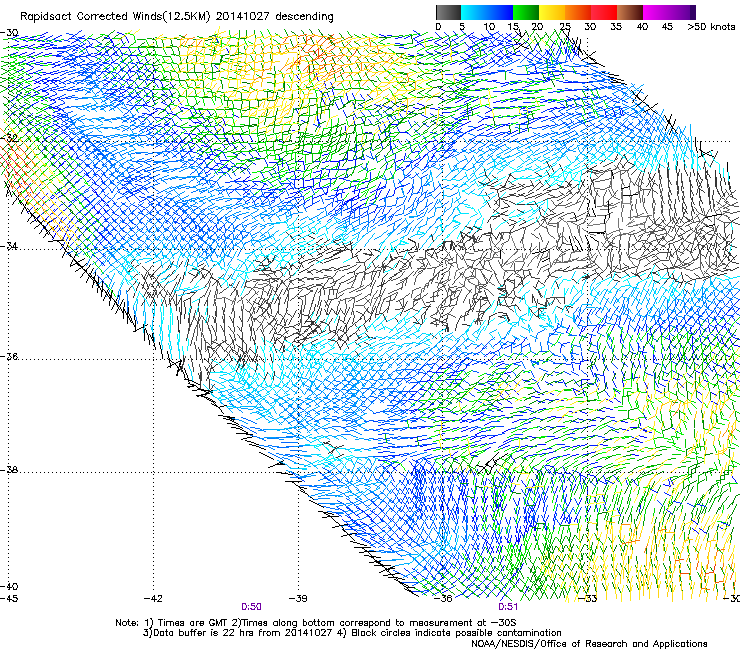Click the green 15-20 knots legend swatch
The image size is (740, 650).
526,12
